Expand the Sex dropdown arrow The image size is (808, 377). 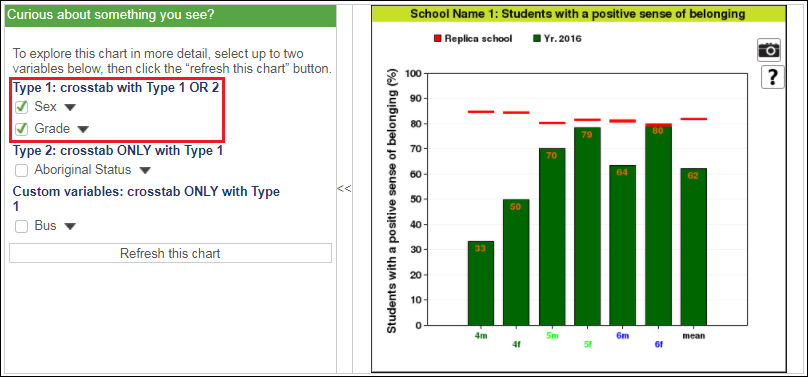click(71, 108)
